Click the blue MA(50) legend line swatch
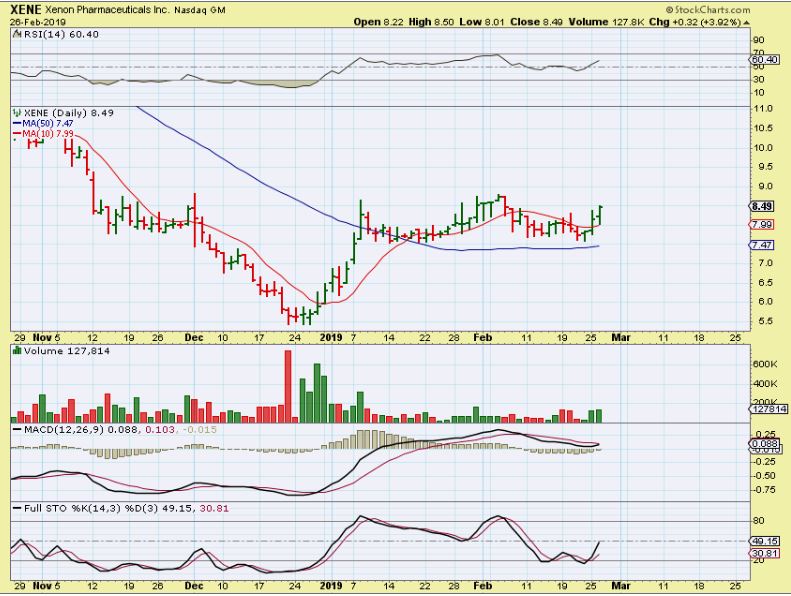 click(x=17, y=123)
